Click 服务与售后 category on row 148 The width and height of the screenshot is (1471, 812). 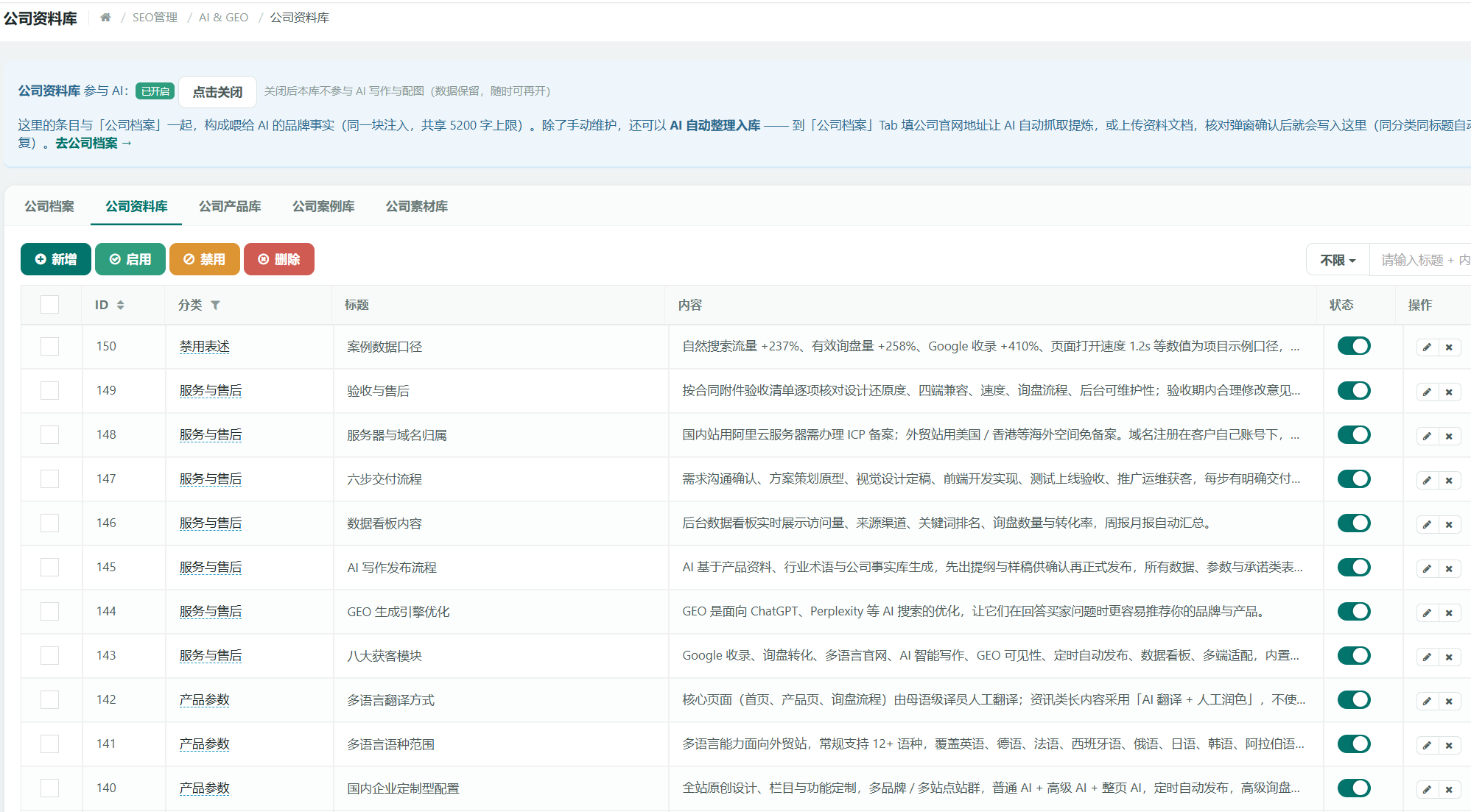[211, 434]
